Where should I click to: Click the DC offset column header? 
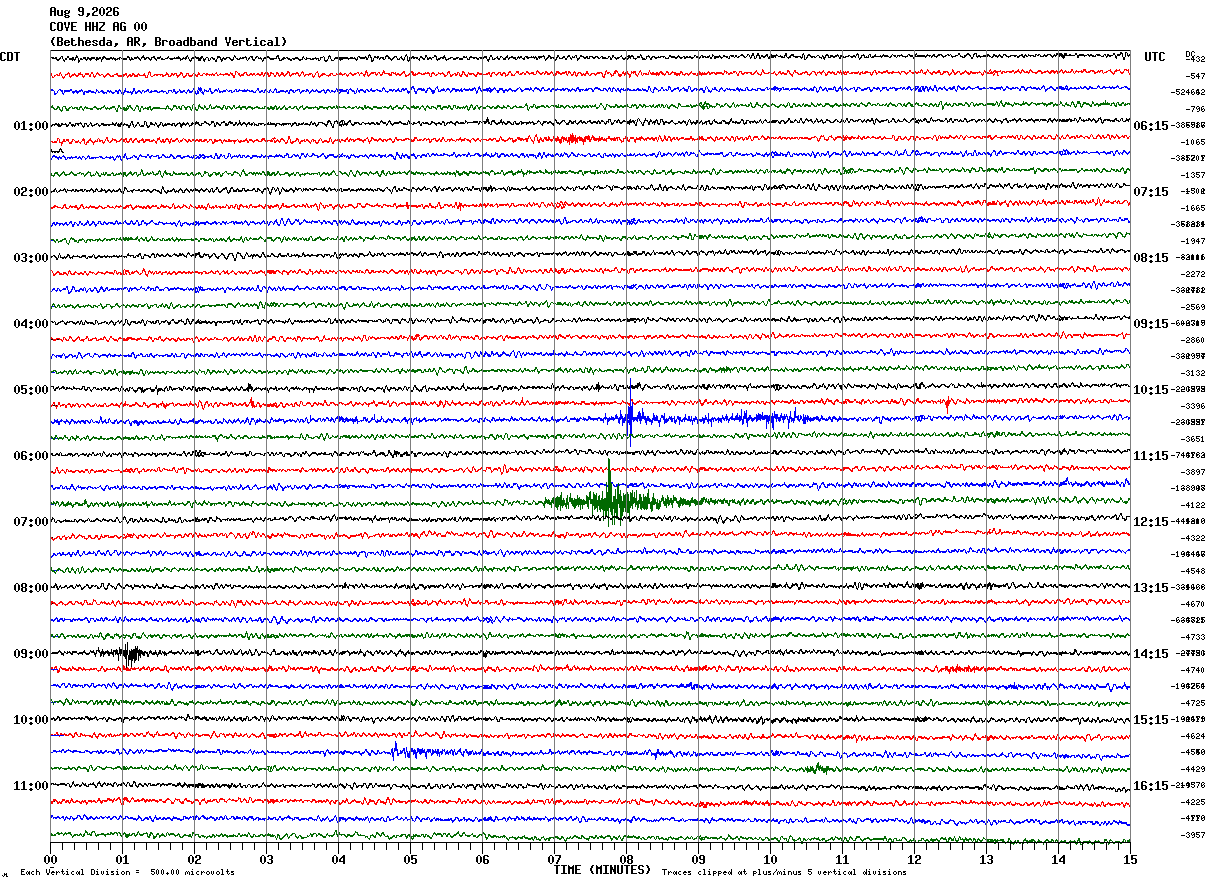[1190, 54]
